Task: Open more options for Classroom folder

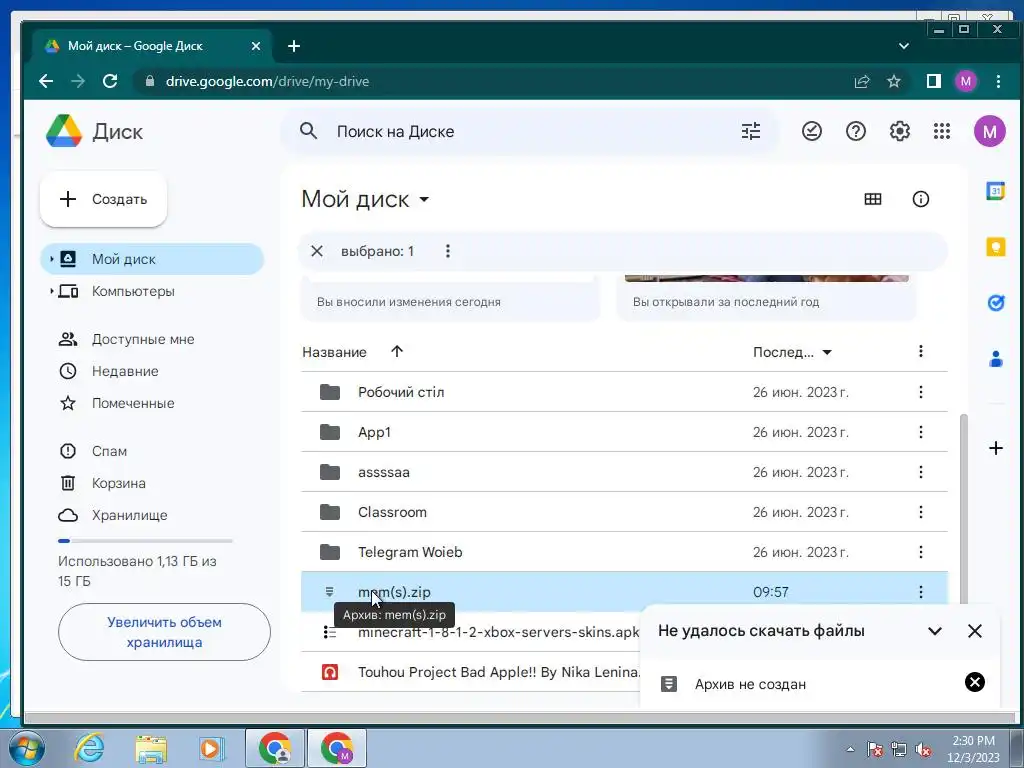Action: point(921,512)
